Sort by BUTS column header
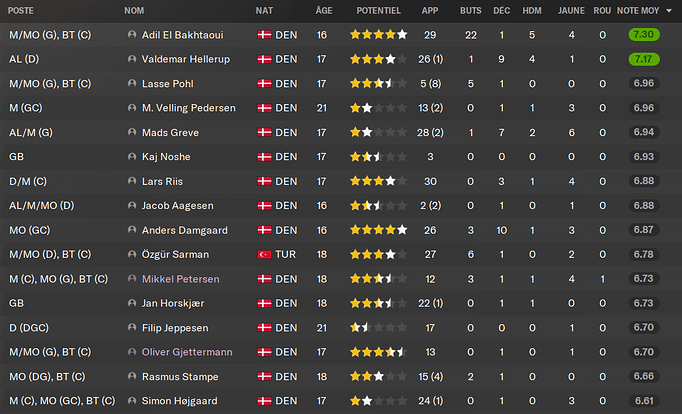 [471, 10]
